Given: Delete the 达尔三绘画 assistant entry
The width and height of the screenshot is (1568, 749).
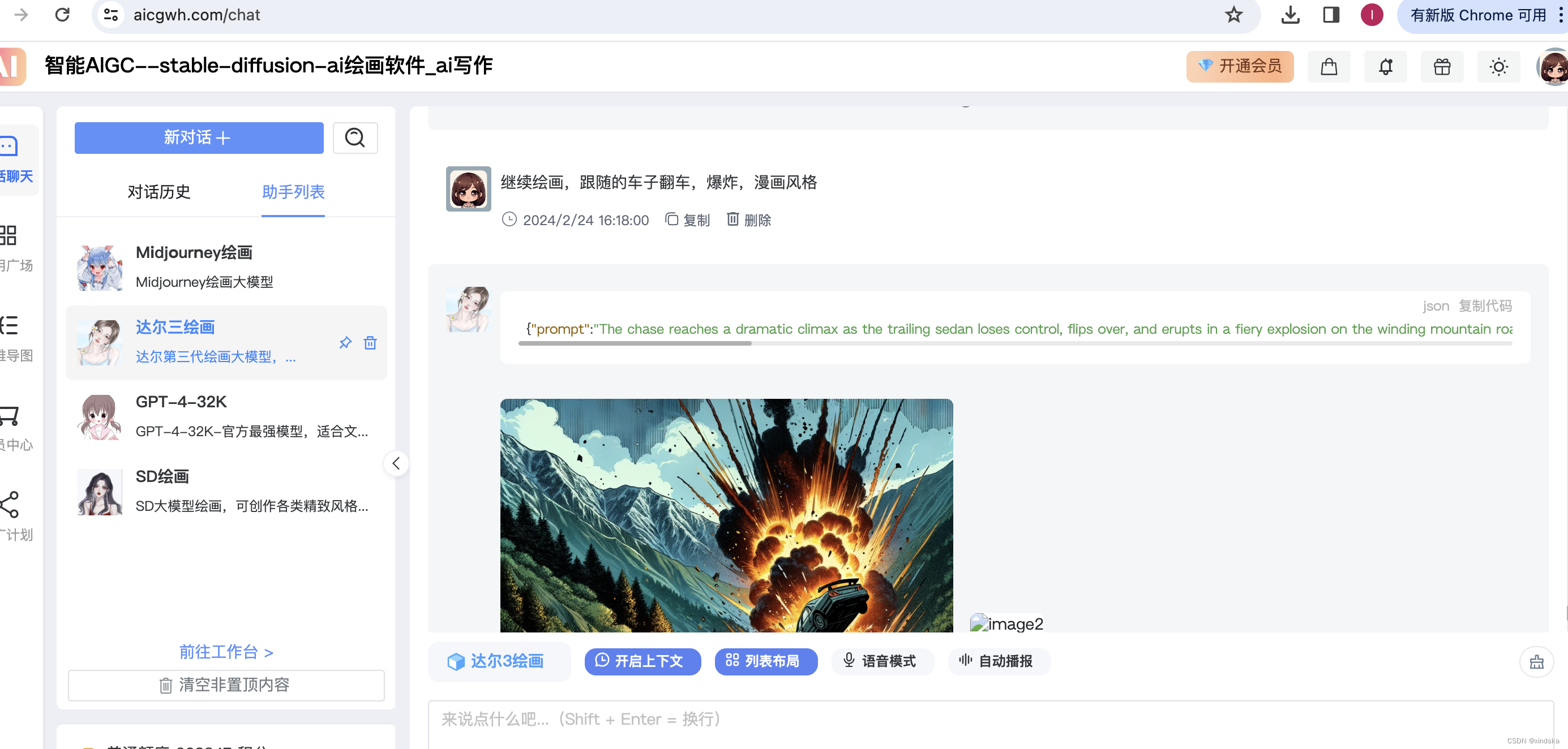Looking at the screenshot, I should tap(370, 343).
